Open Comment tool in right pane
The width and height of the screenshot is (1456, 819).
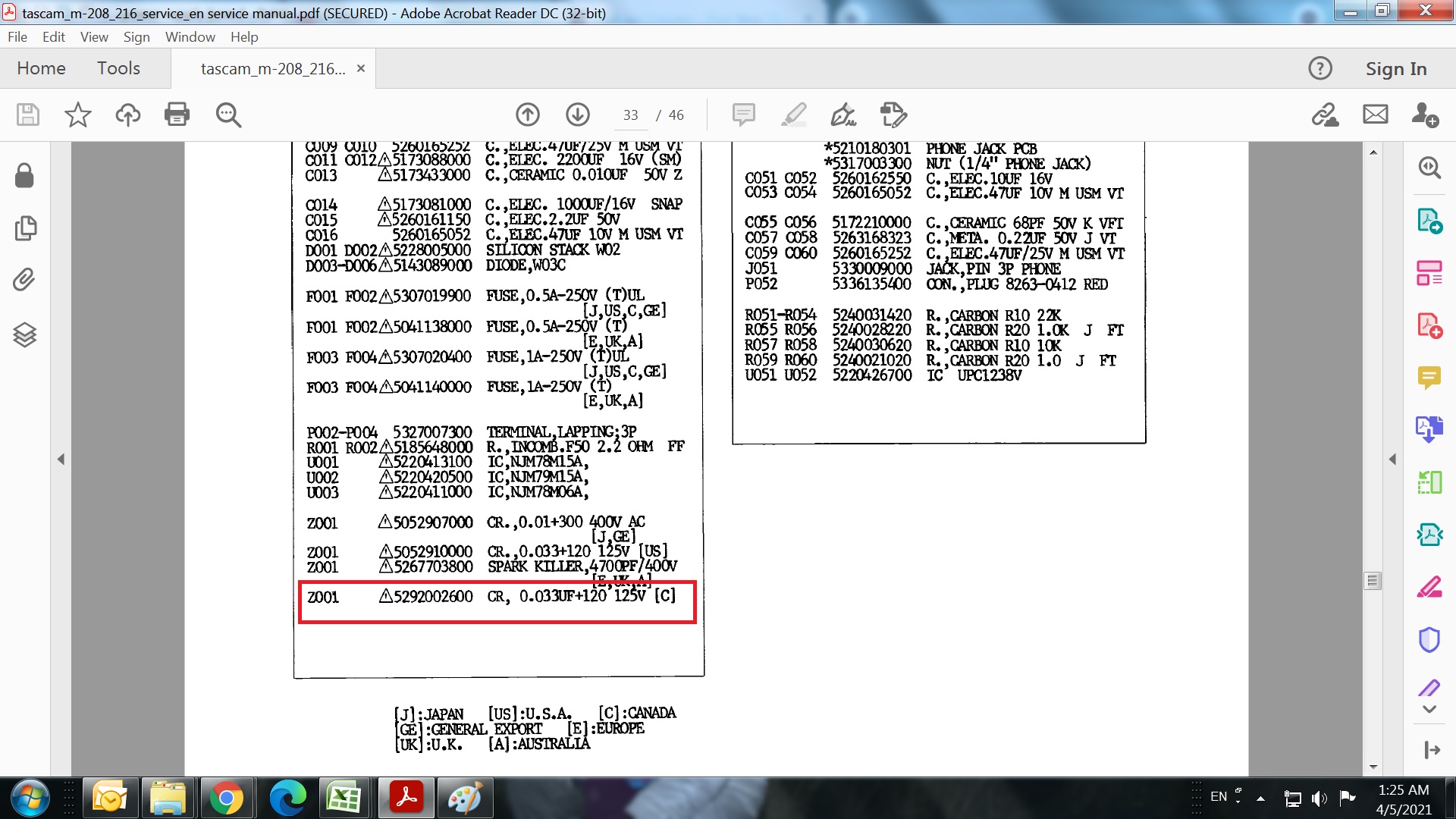coord(1429,378)
